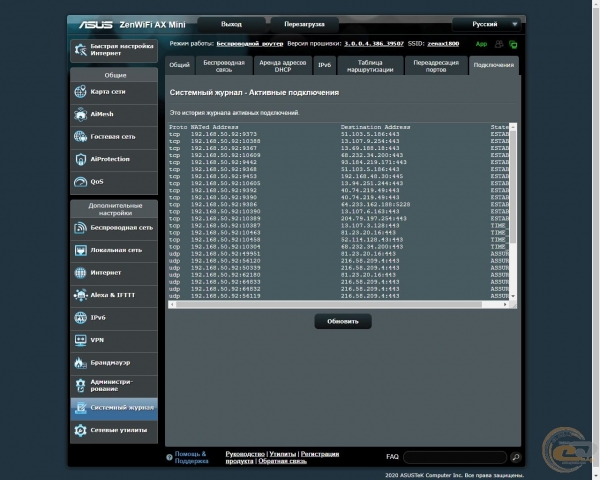Open the QoS gauge icon
Image resolution: width=600 pixels, height=480 pixels.
80,182
